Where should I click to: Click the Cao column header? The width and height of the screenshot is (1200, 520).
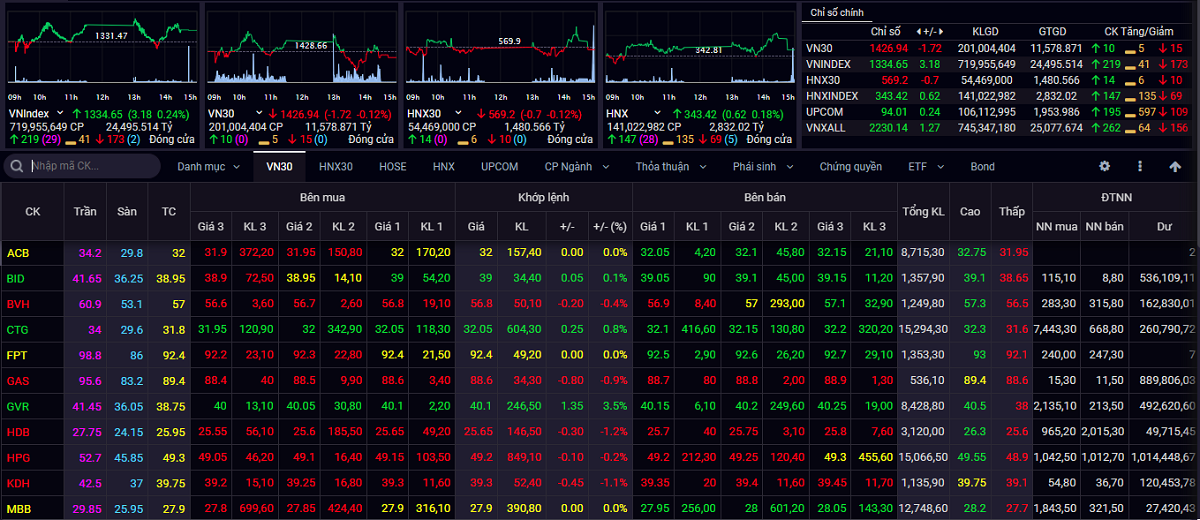(x=970, y=211)
